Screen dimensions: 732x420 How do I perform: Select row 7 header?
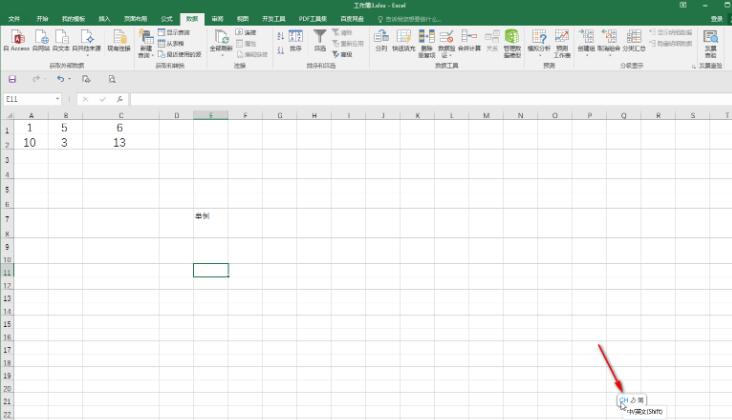[7, 218]
